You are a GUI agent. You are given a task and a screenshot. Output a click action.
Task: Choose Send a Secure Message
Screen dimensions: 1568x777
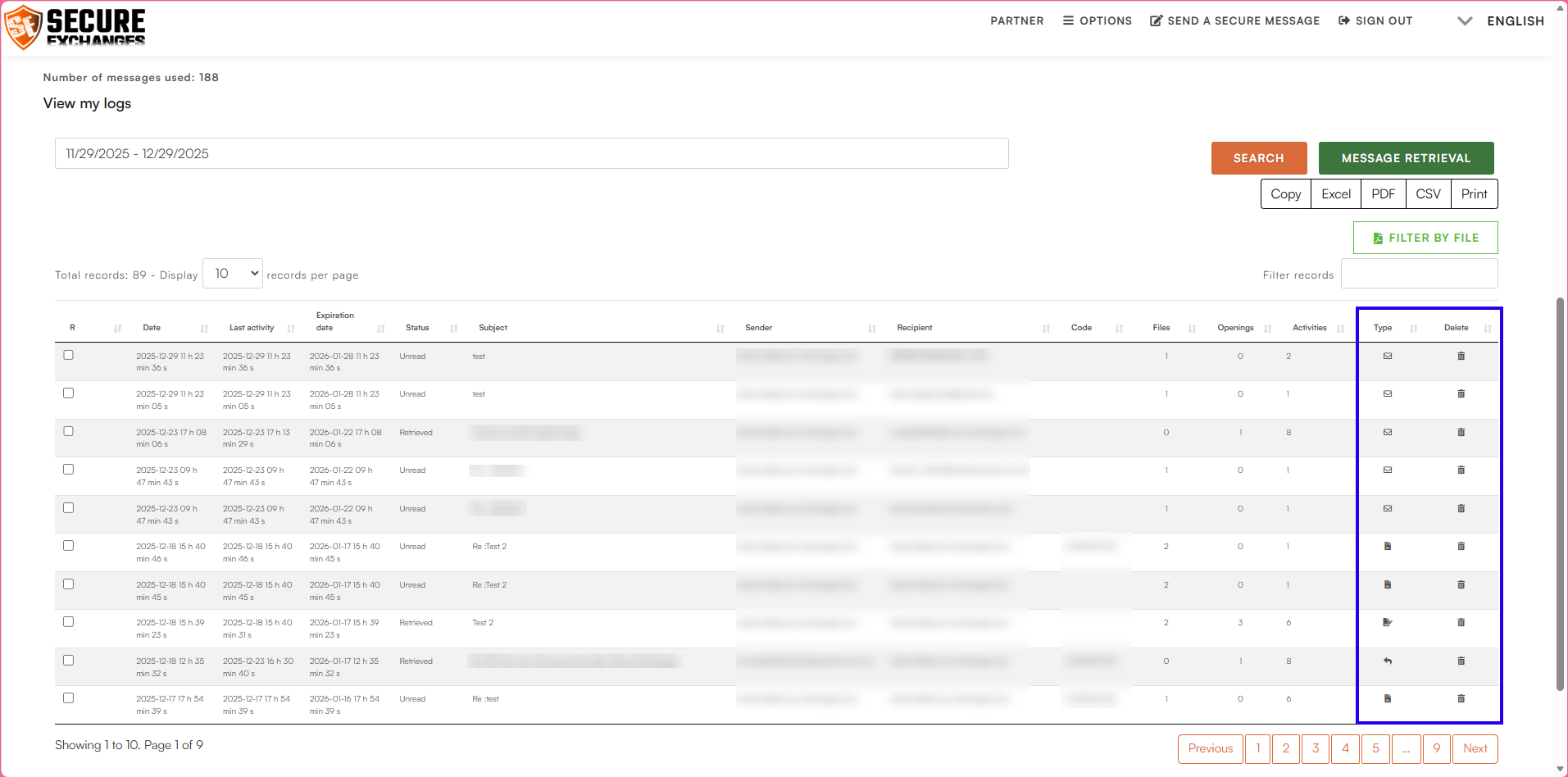(1235, 21)
